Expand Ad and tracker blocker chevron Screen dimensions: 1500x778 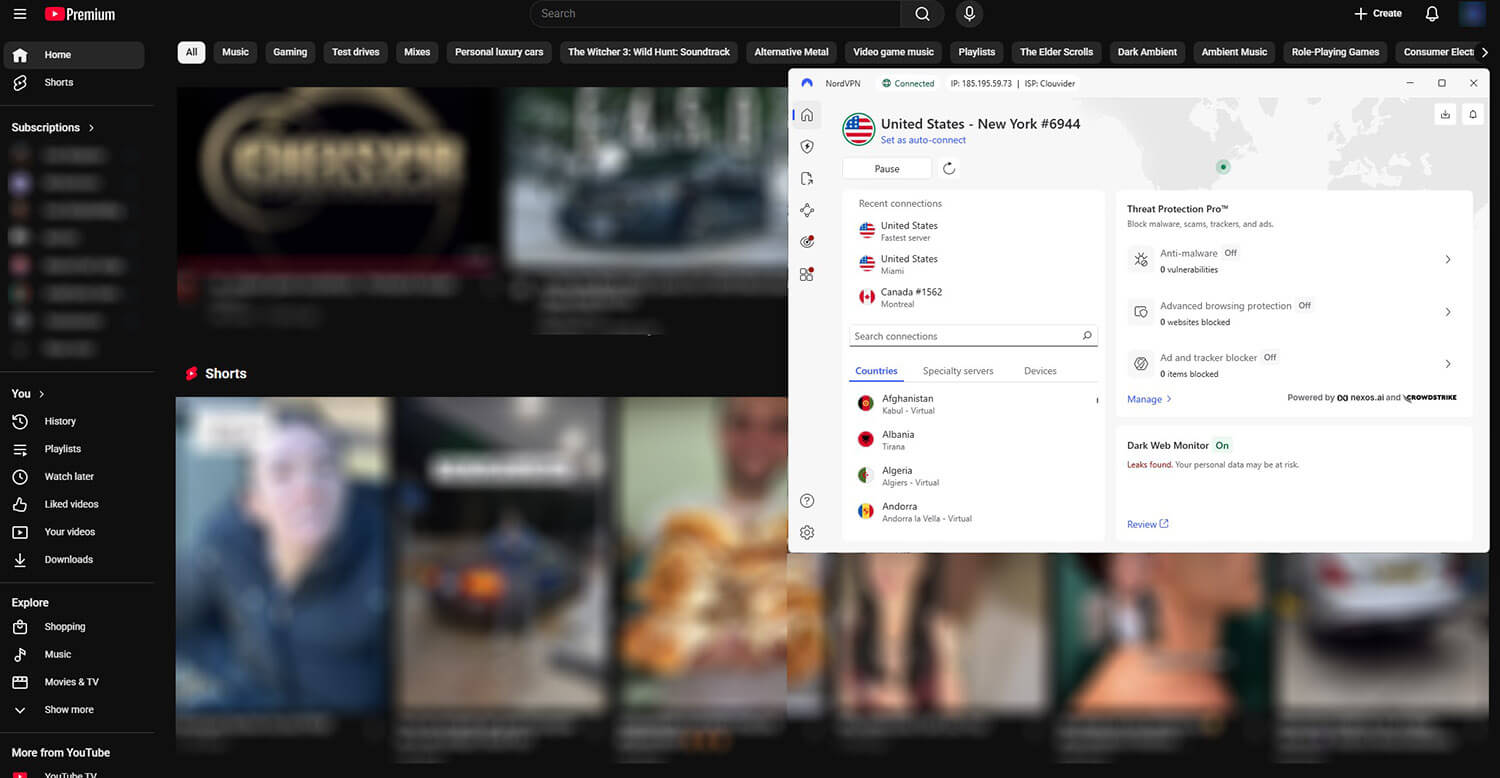coord(1448,364)
